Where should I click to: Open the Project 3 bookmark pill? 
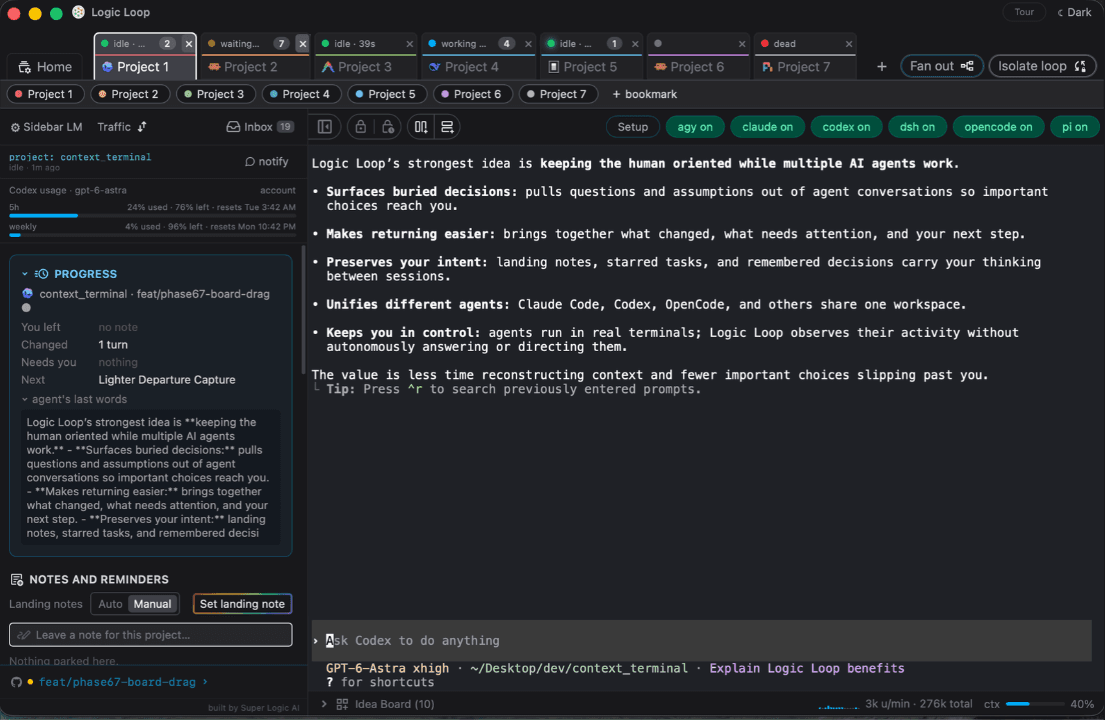215,94
